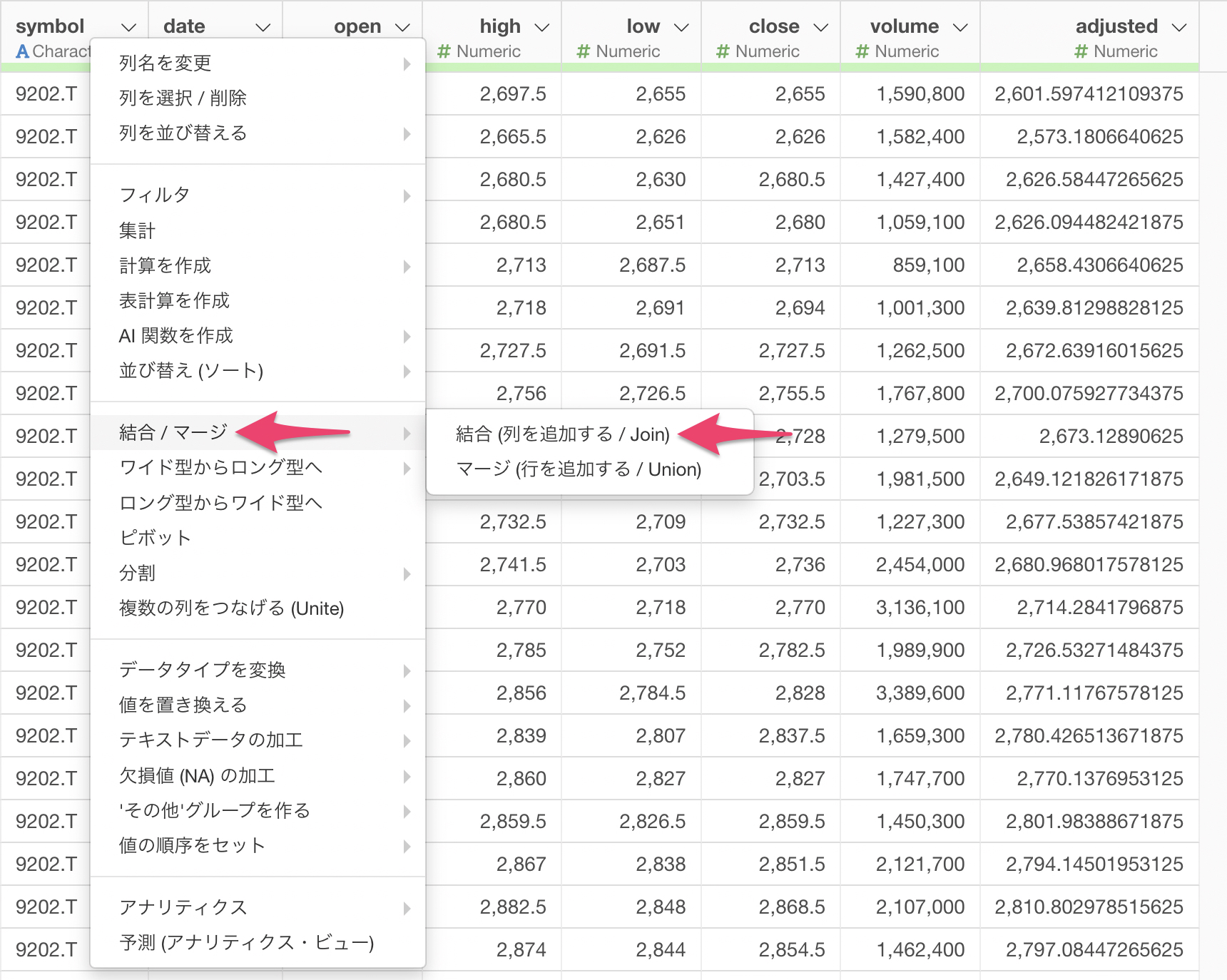Expand the データタイプを変換 submenu arrow
1227x980 pixels.
tap(407, 670)
